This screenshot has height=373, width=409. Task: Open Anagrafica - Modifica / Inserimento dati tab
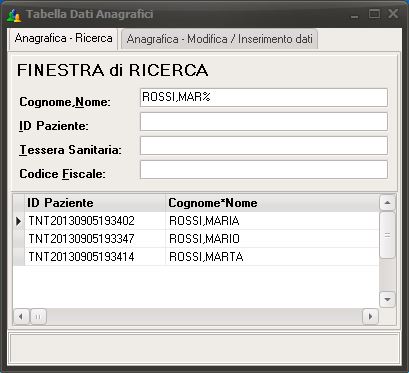[219, 39]
